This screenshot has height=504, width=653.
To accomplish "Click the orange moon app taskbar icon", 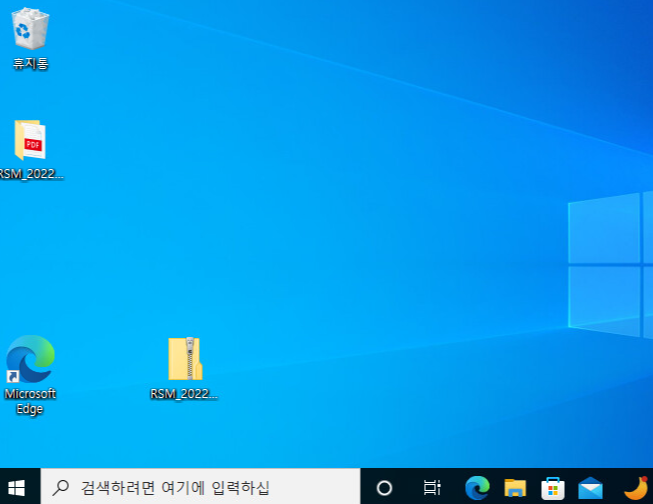I will [636, 488].
